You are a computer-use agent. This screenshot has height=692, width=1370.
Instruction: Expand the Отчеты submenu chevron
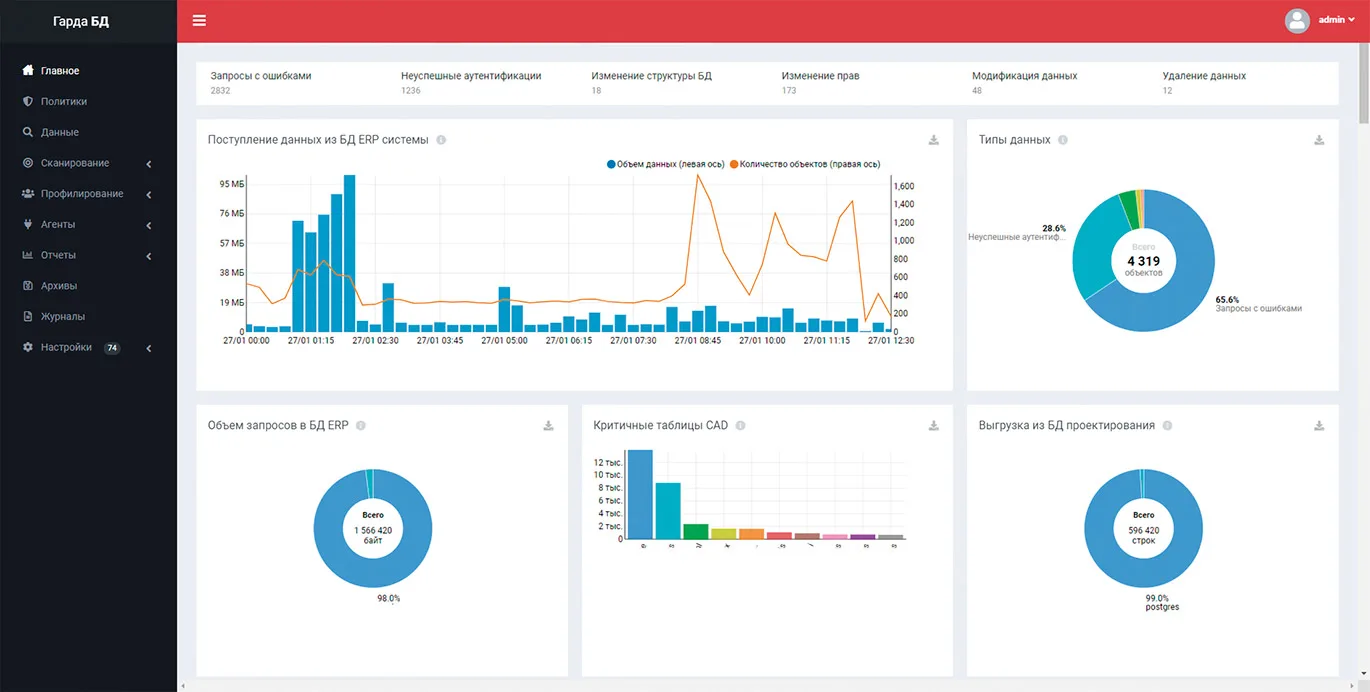(x=149, y=256)
